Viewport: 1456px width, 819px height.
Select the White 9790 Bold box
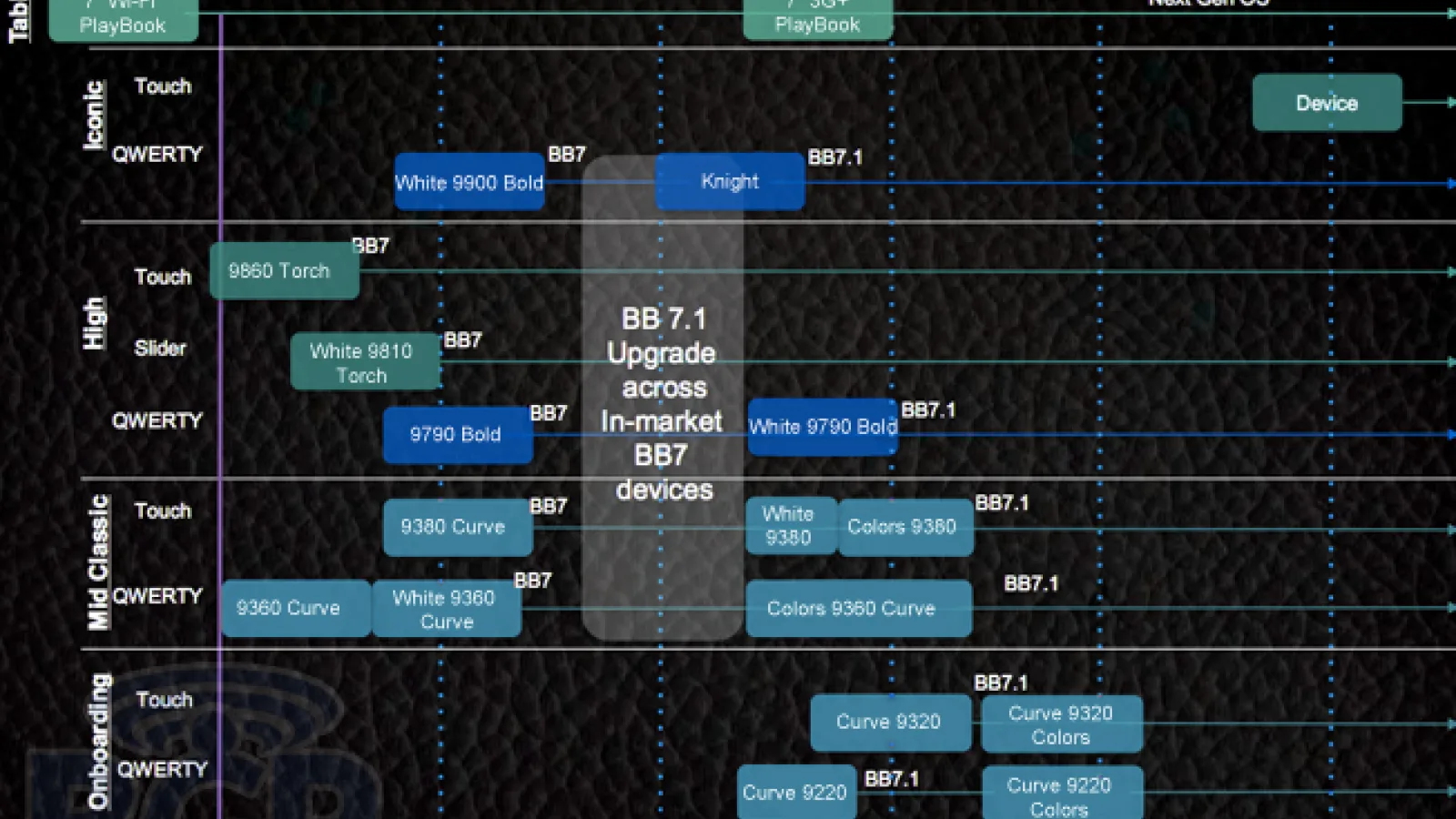click(823, 426)
